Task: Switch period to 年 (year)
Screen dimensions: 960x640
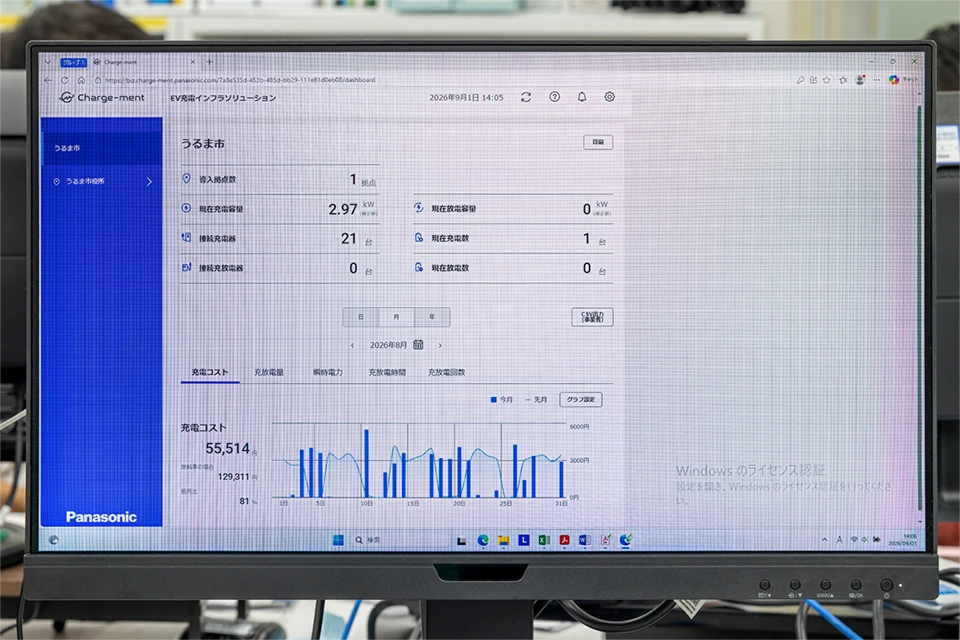Action: [x=432, y=317]
